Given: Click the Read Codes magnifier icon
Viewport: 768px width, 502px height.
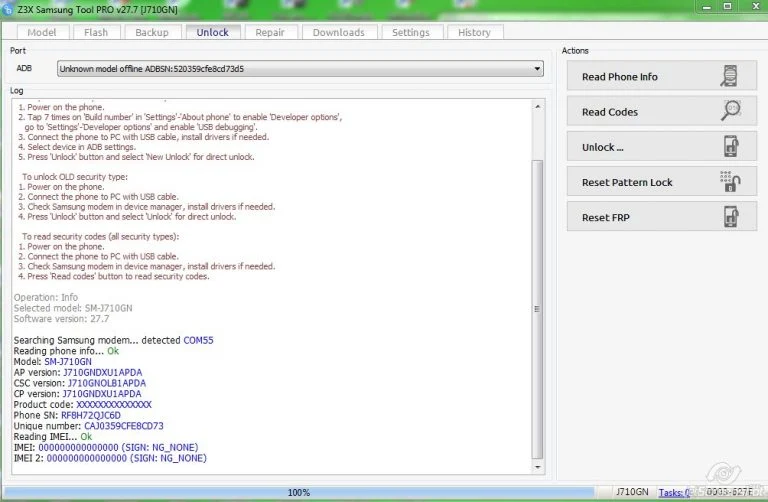Looking at the screenshot, I should pyautogui.click(x=731, y=111).
